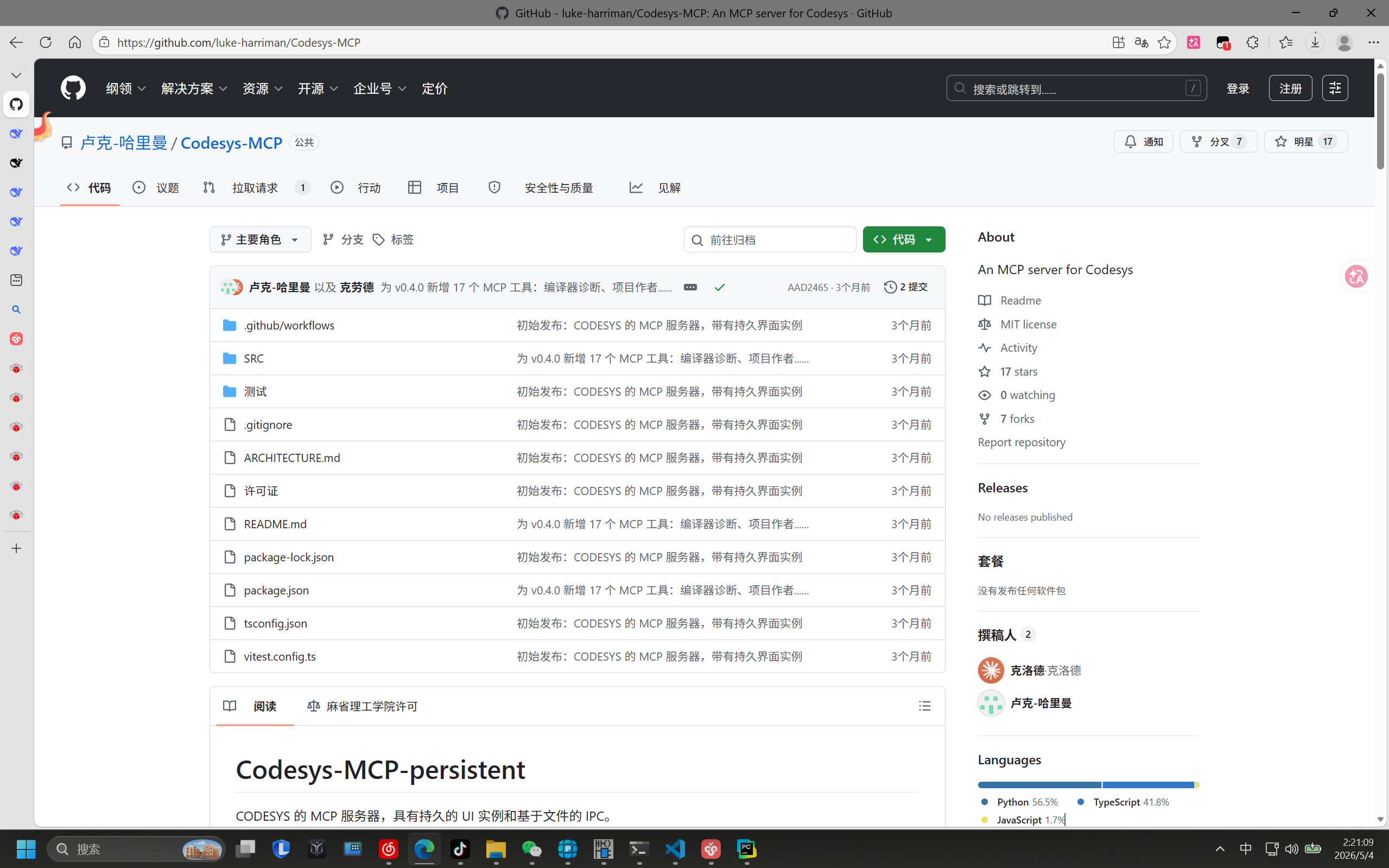Expand the 解决方案 header menu
Image resolution: width=1389 pixels, height=868 pixels.
click(x=194, y=88)
